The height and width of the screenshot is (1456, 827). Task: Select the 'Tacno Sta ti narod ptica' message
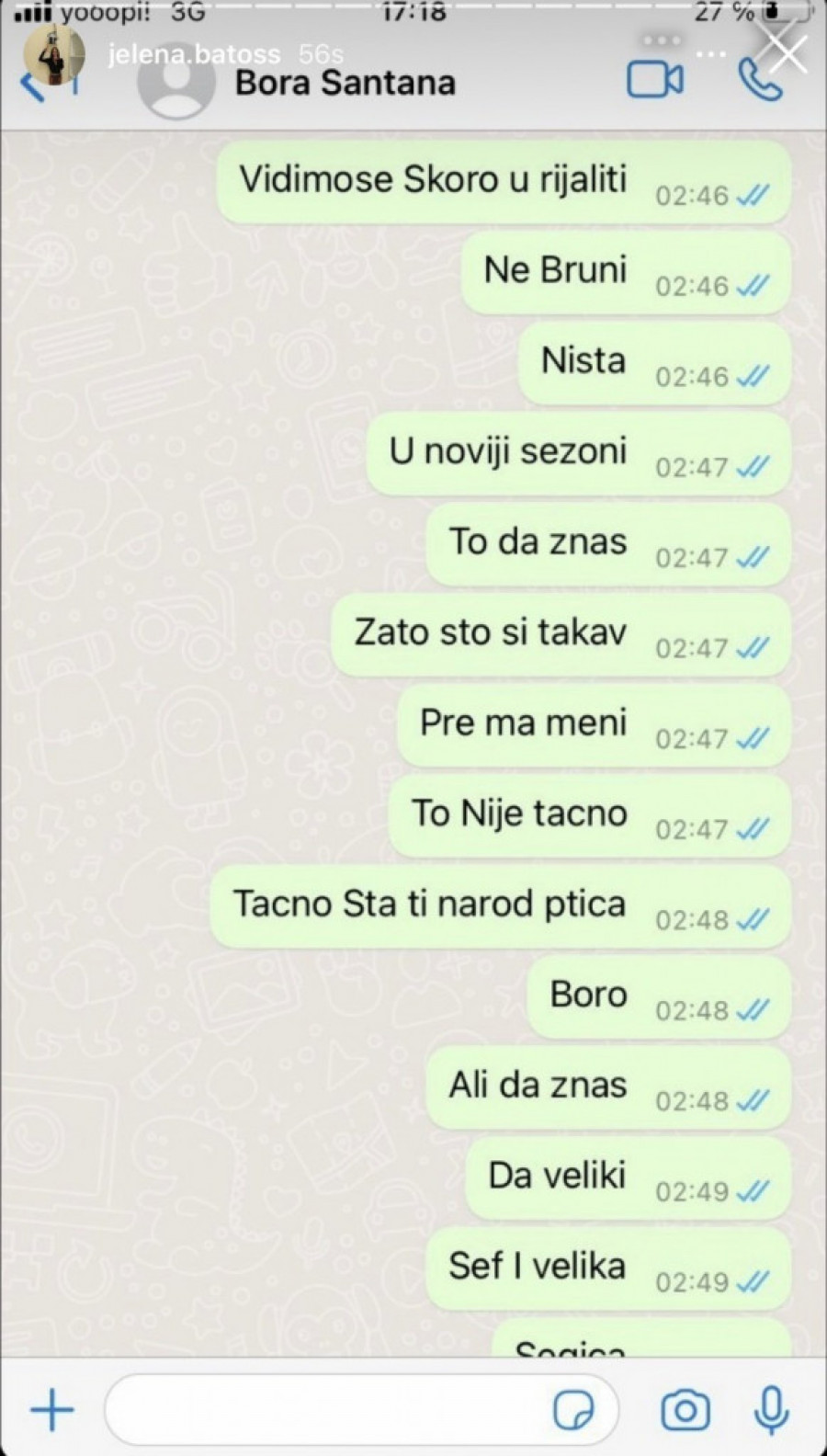click(x=501, y=906)
